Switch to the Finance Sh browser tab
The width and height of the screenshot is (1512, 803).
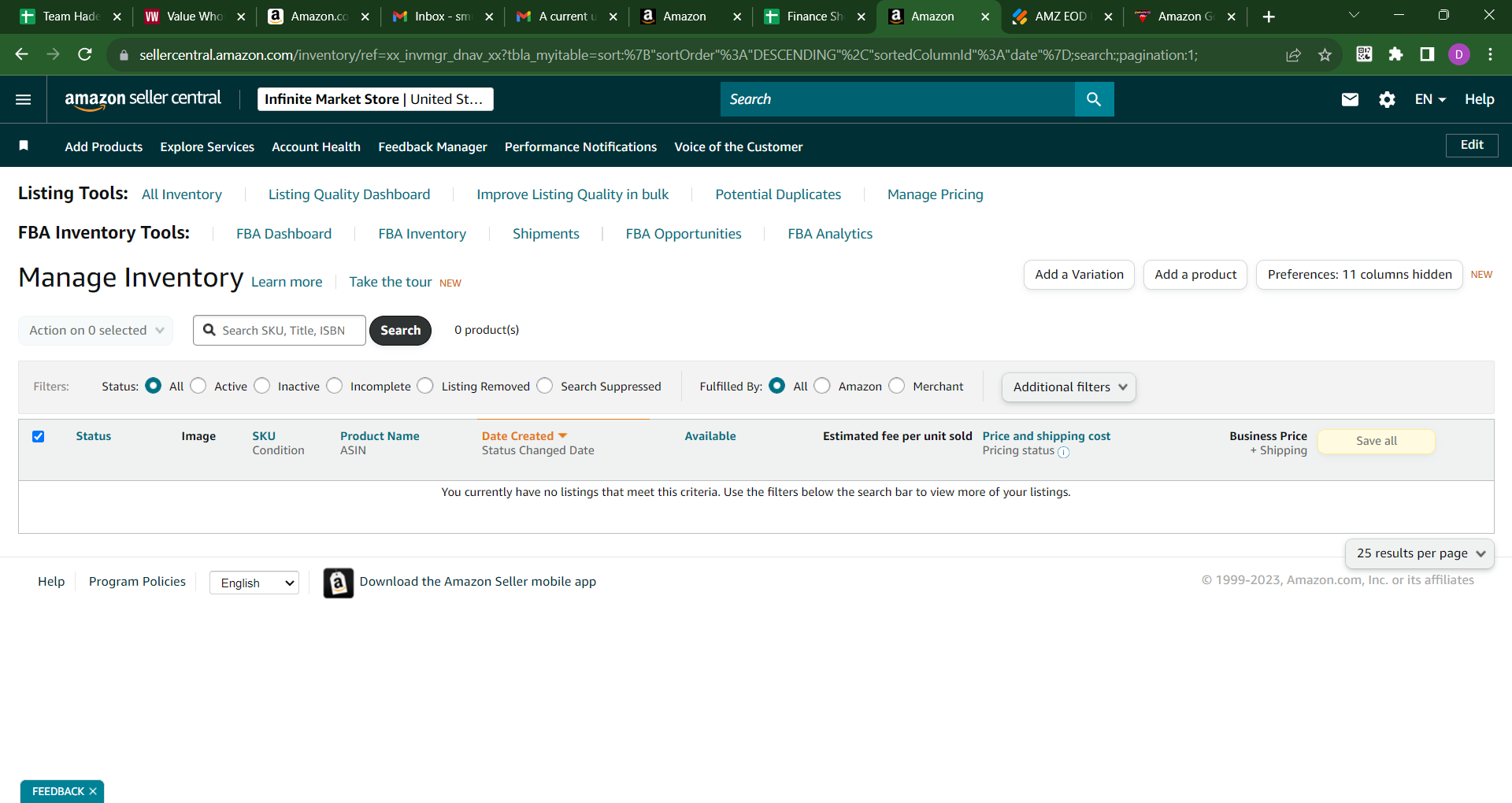(x=814, y=17)
